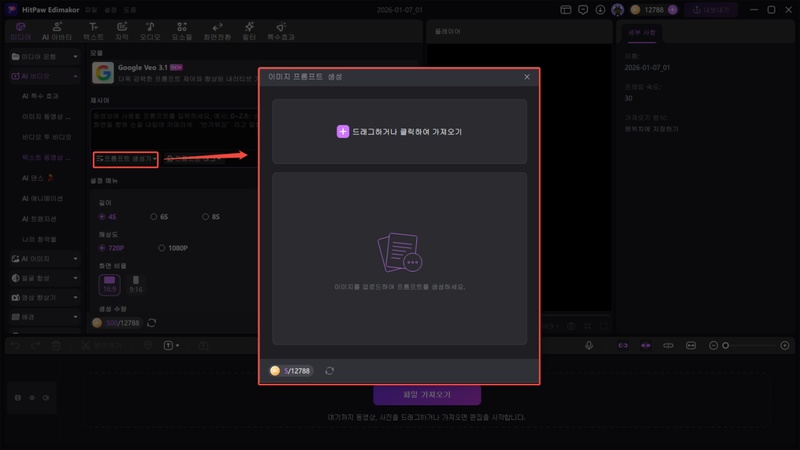
Task: Click the purple plus to add credits
Action: tap(672, 10)
